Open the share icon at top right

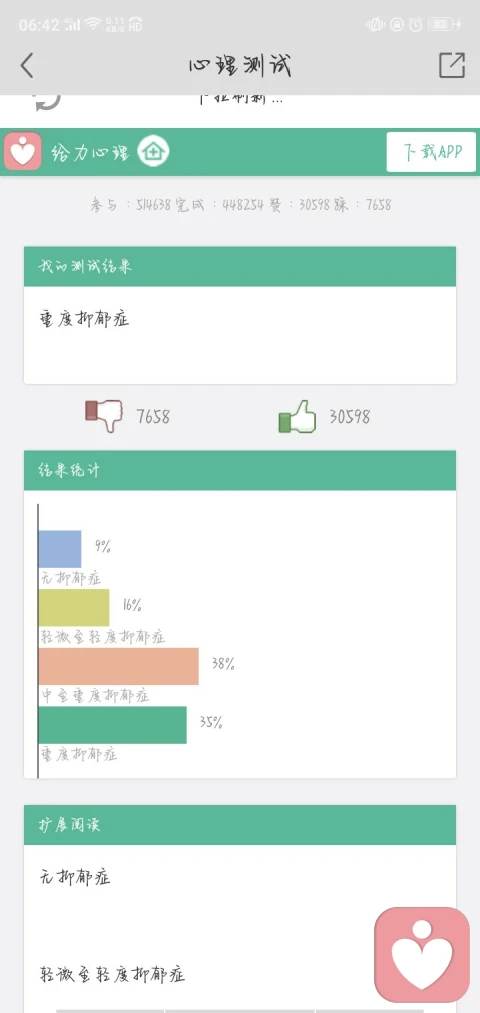pyautogui.click(x=452, y=65)
